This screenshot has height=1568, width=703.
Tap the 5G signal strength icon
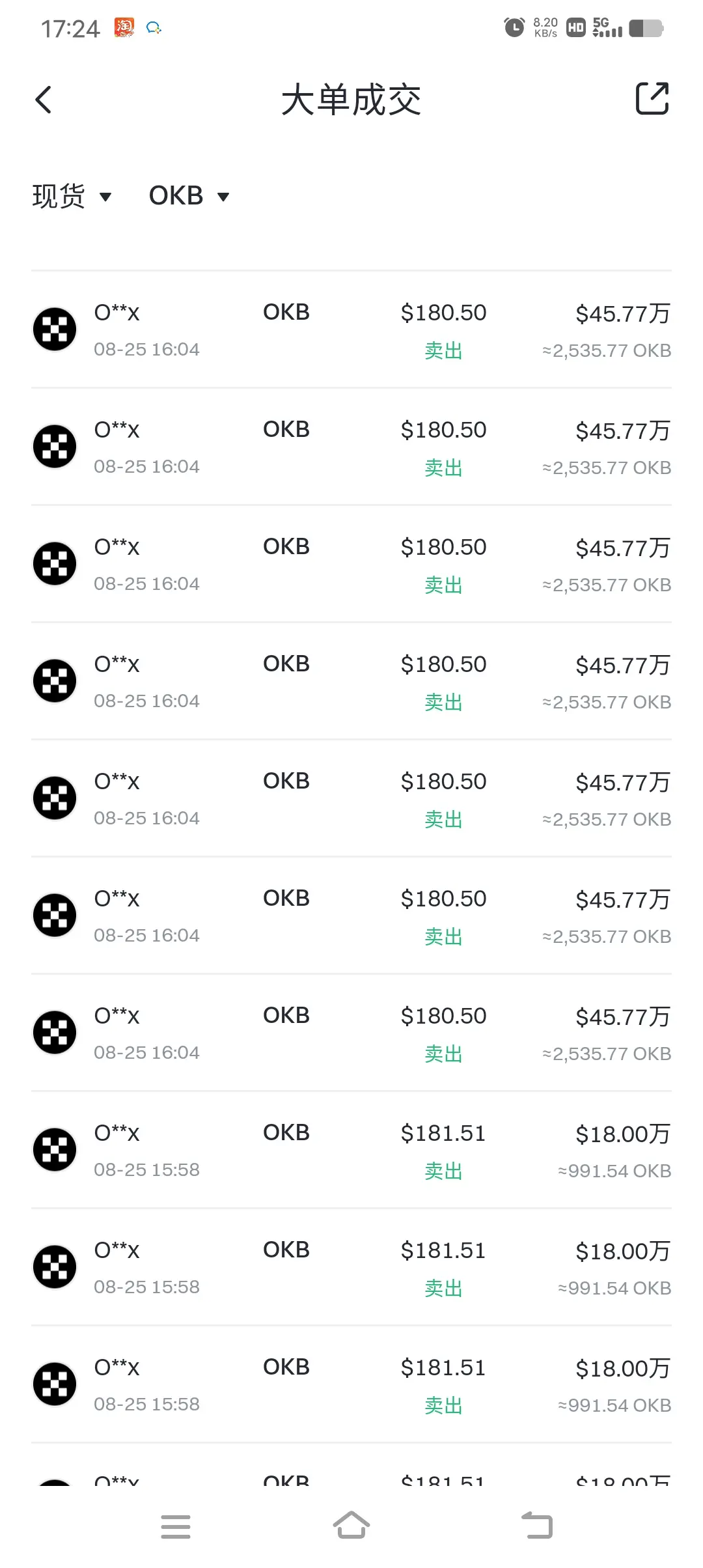[x=607, y=27]
